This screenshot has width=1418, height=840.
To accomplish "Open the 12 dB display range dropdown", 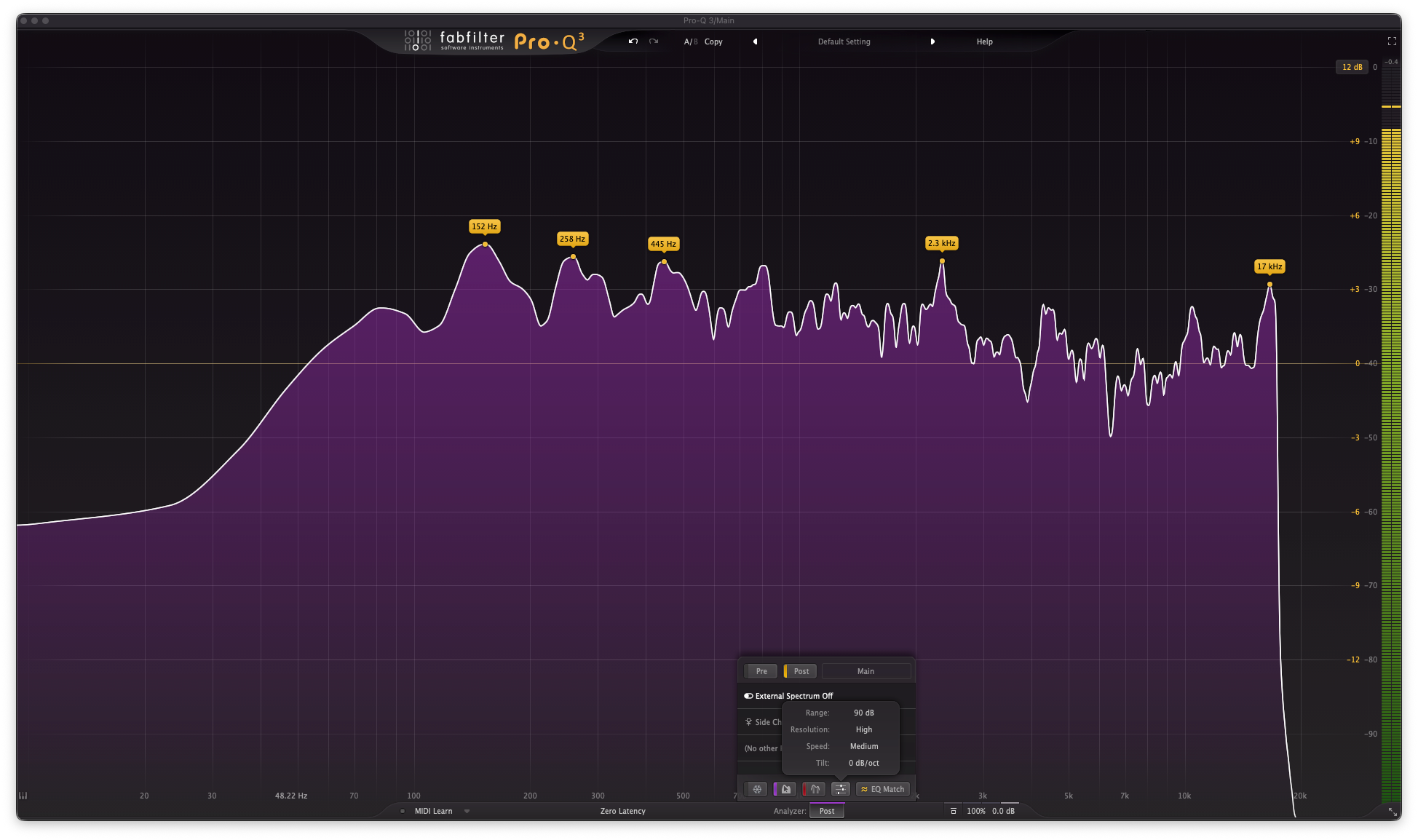I will (1352, 67).
